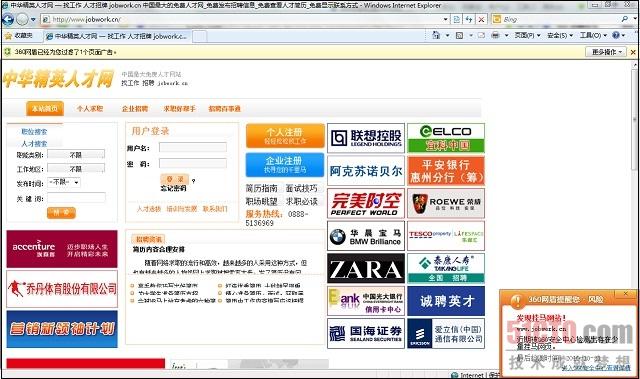The width and height of the screenshot is (640, 379).
Task: Expand the Print button dropdown arrow
Action: click(506, 35)
